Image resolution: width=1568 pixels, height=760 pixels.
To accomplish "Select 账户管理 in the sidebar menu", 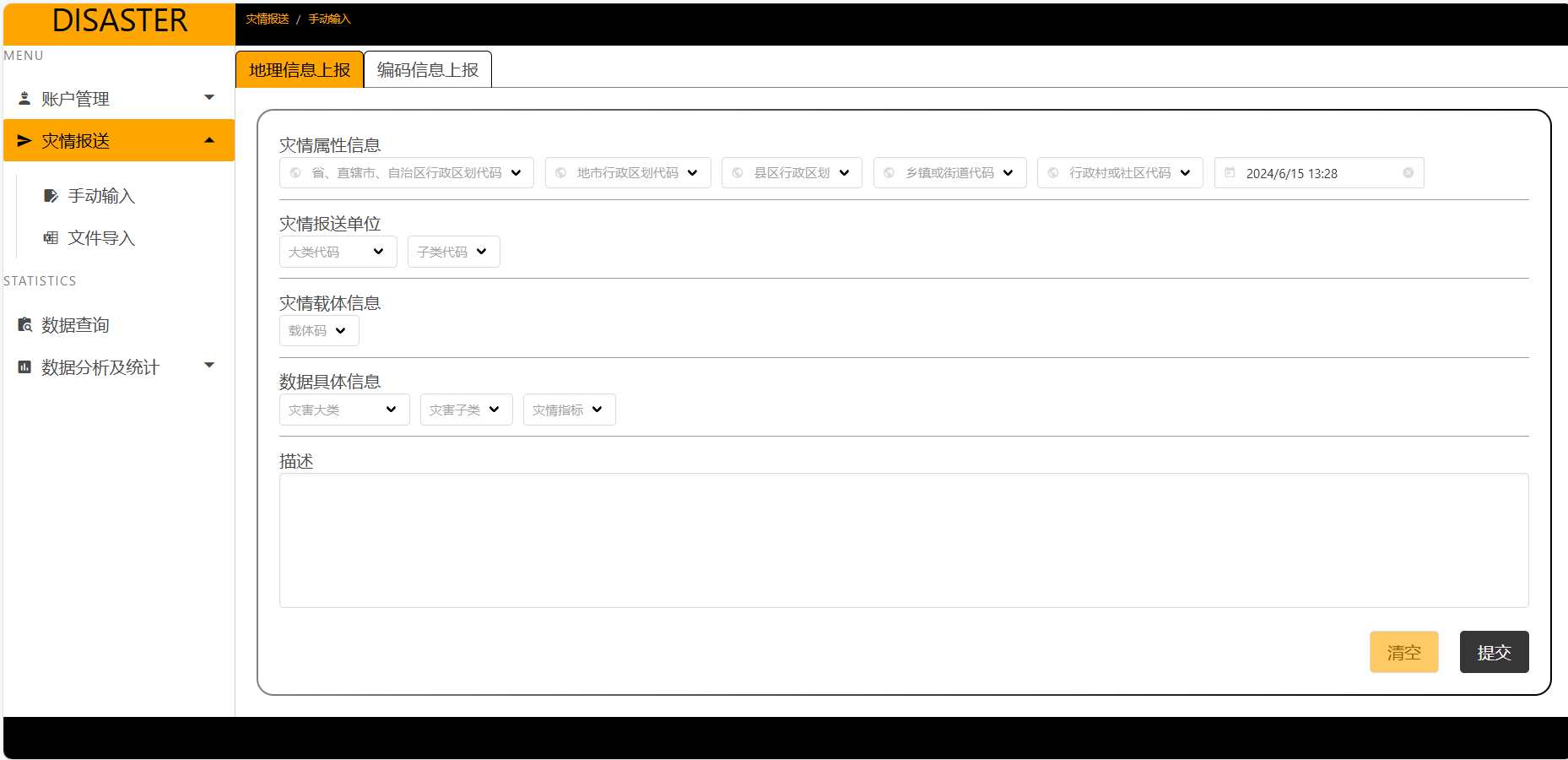I will coord(119,99).
